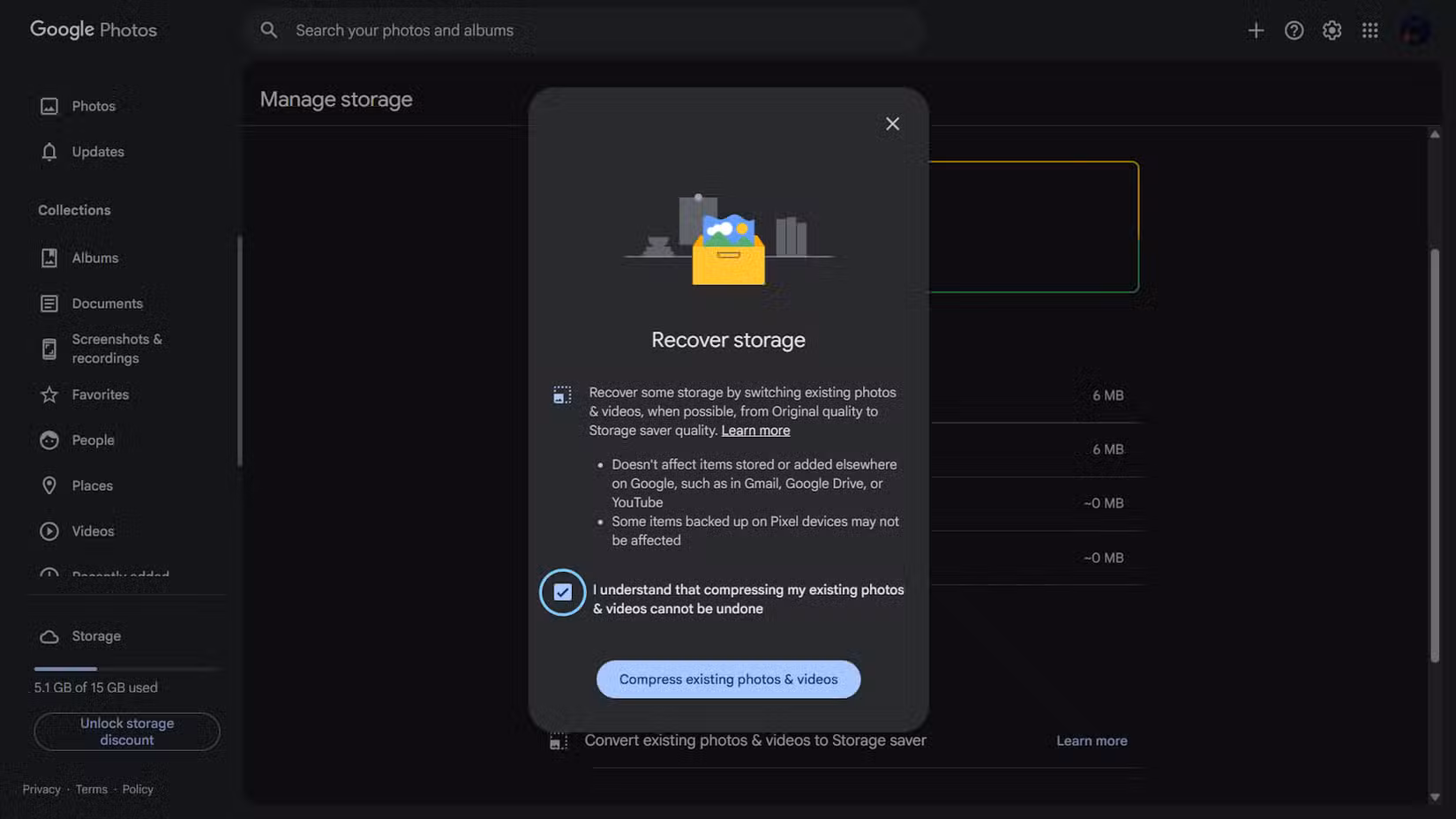
Task: Open Updates in the sidebar menu
Action: (x=98, y=152)
